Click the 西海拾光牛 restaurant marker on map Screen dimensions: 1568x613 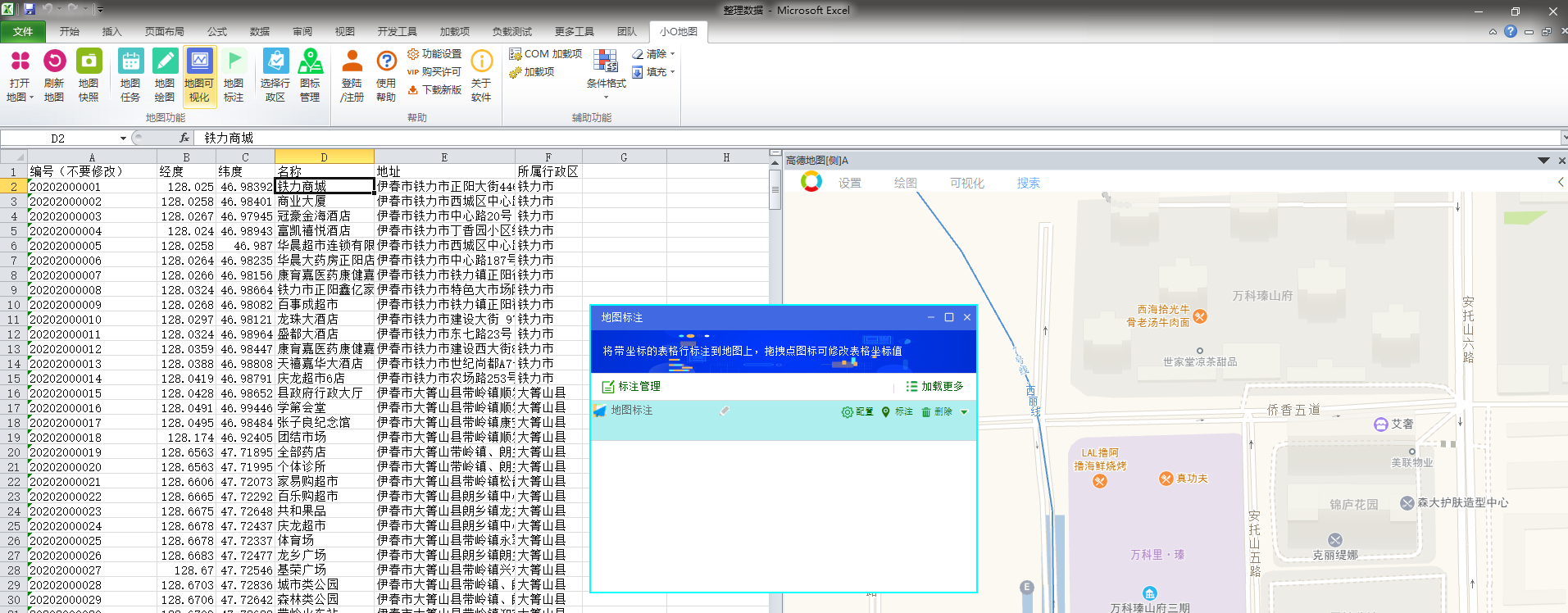(1200, 316)
